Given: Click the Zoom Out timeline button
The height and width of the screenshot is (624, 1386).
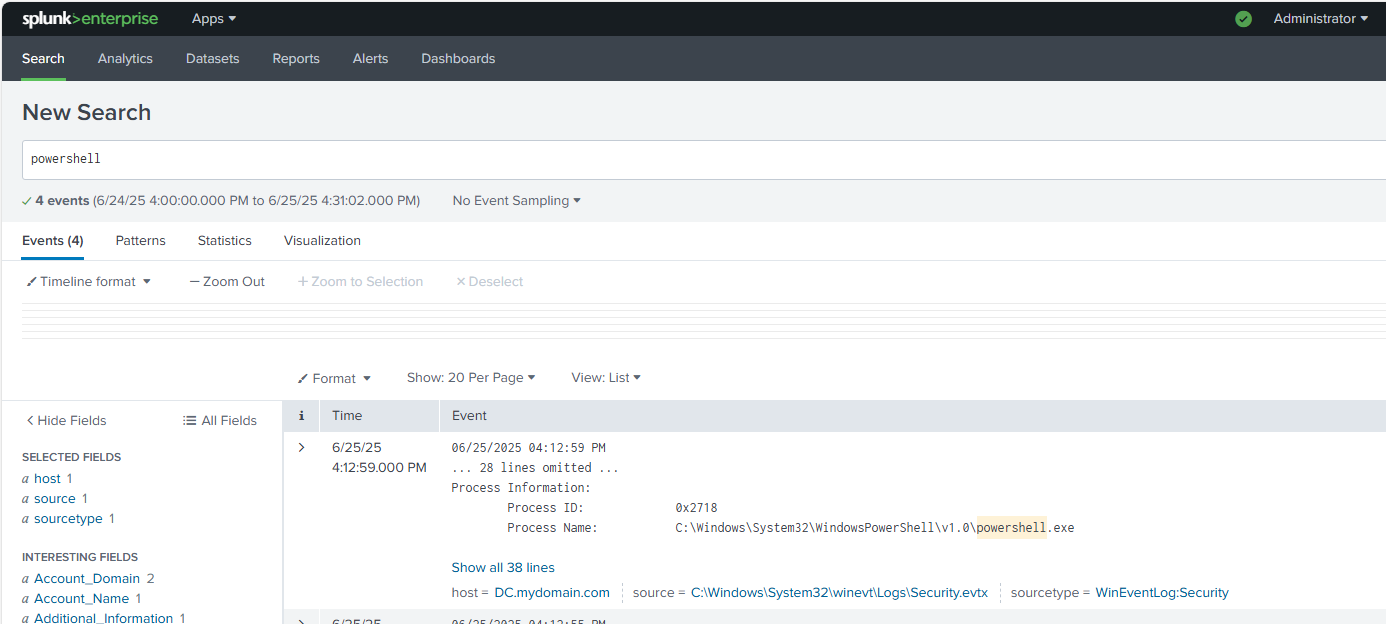Looking at the screenshot, I should click(x=227, y=282).
